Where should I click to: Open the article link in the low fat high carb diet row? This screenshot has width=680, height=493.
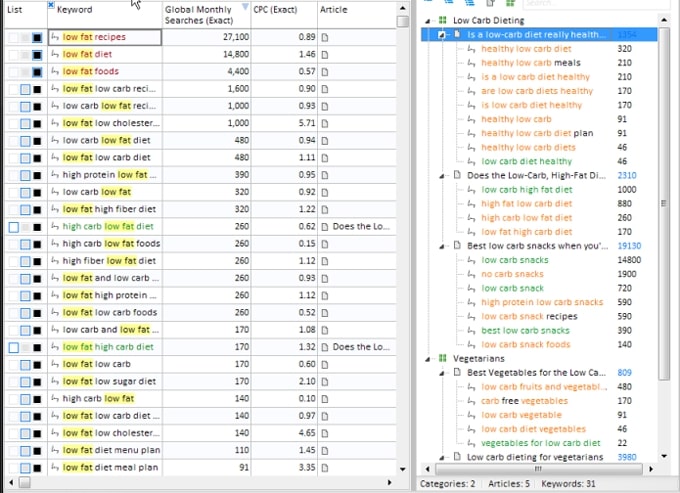pos(361,347)
